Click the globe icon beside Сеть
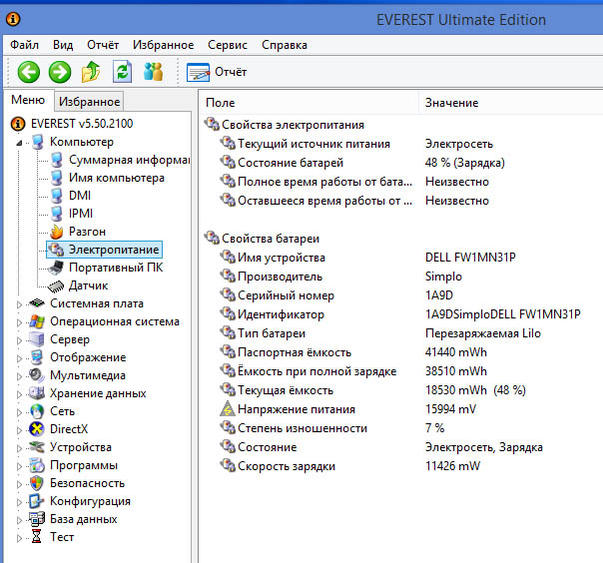Viewport: 603px width, 563px height. 37,411
